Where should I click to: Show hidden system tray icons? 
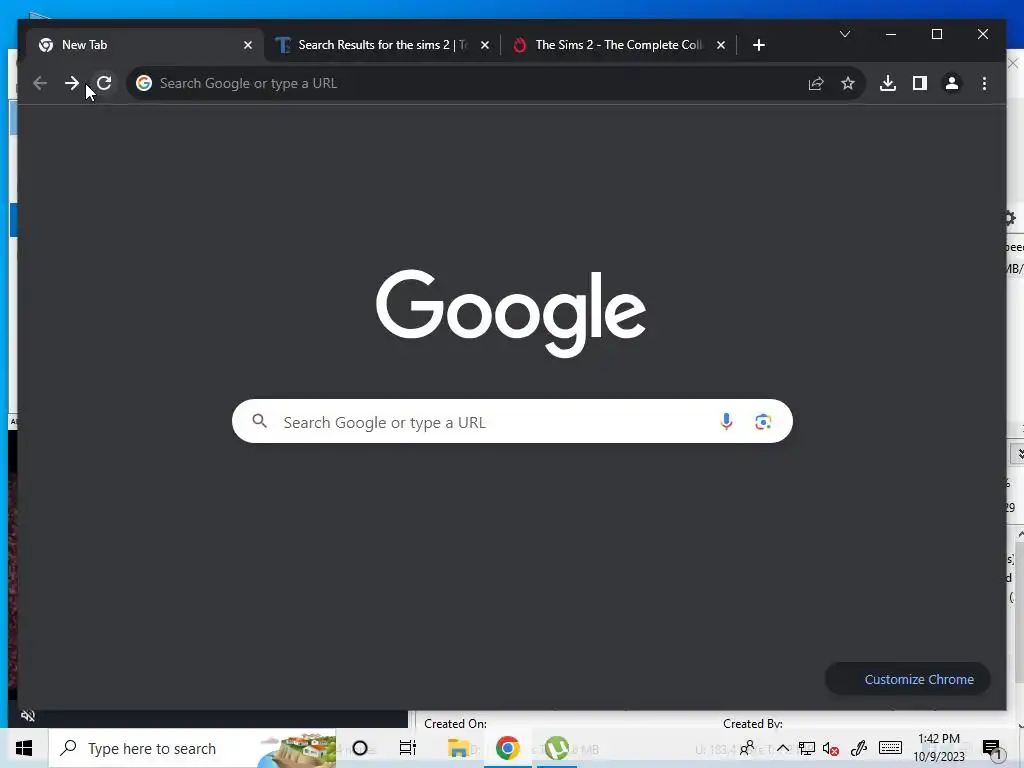tap(782, 748)
